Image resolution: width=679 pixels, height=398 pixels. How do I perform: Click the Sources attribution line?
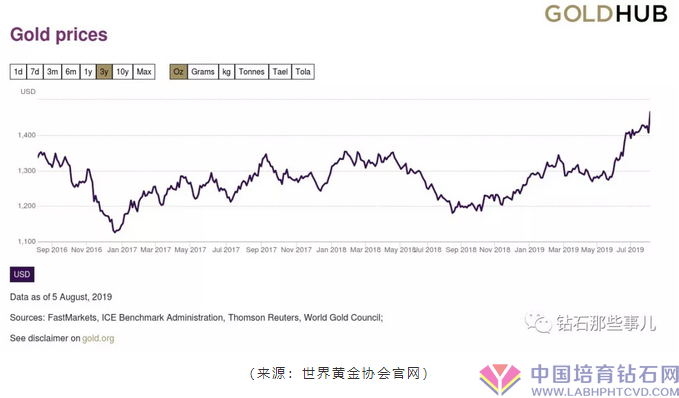pyautogui.click(x=197, y=317)
